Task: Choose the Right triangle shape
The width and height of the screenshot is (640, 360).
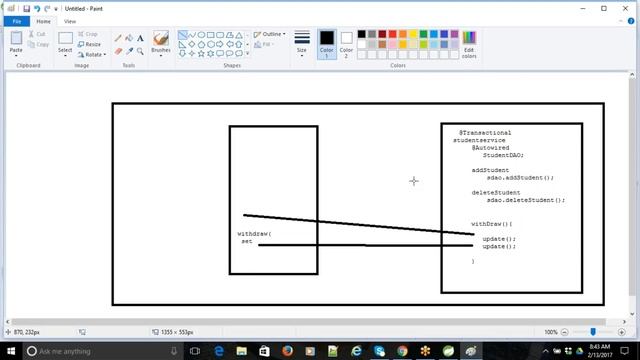Action: coord(182,44)
